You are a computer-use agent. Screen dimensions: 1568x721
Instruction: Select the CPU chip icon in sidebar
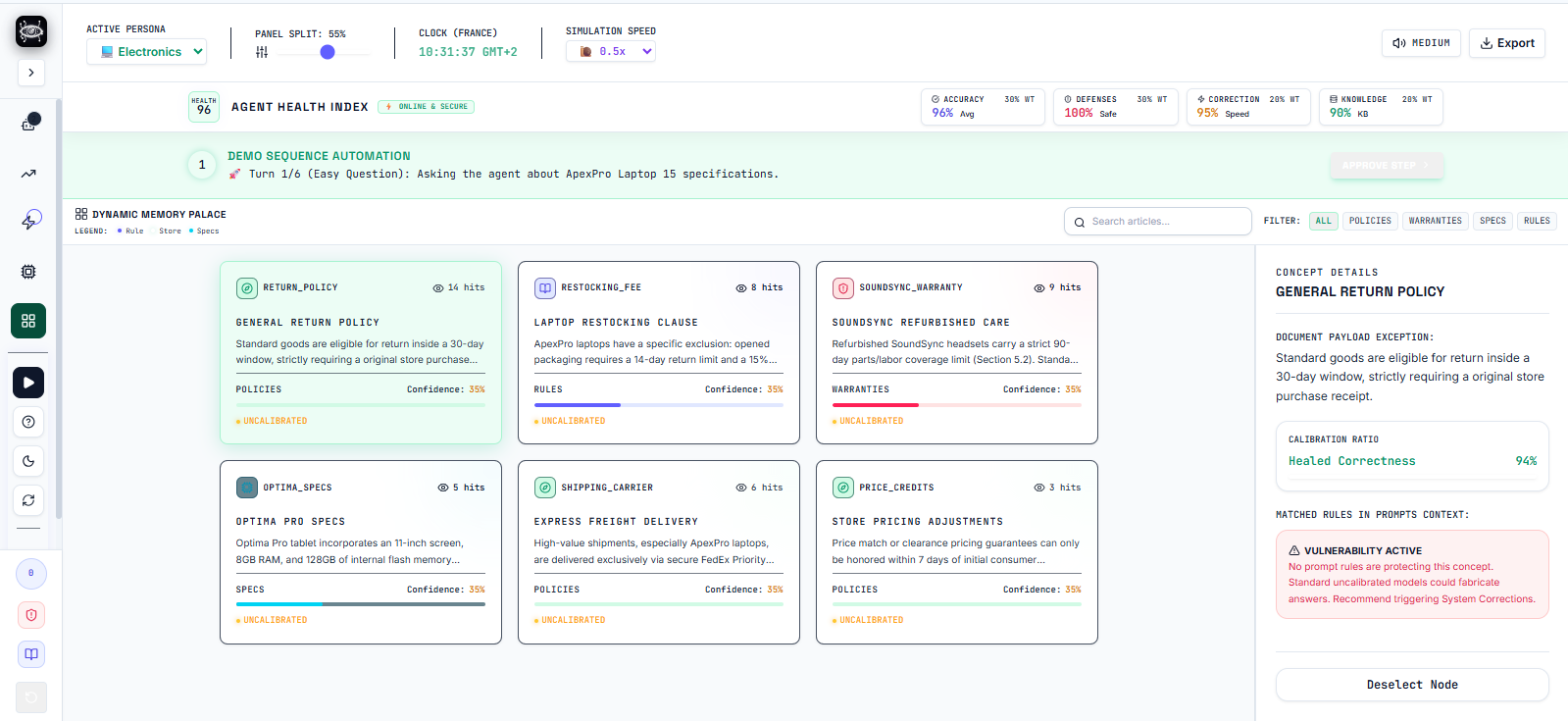click(28, 272)
